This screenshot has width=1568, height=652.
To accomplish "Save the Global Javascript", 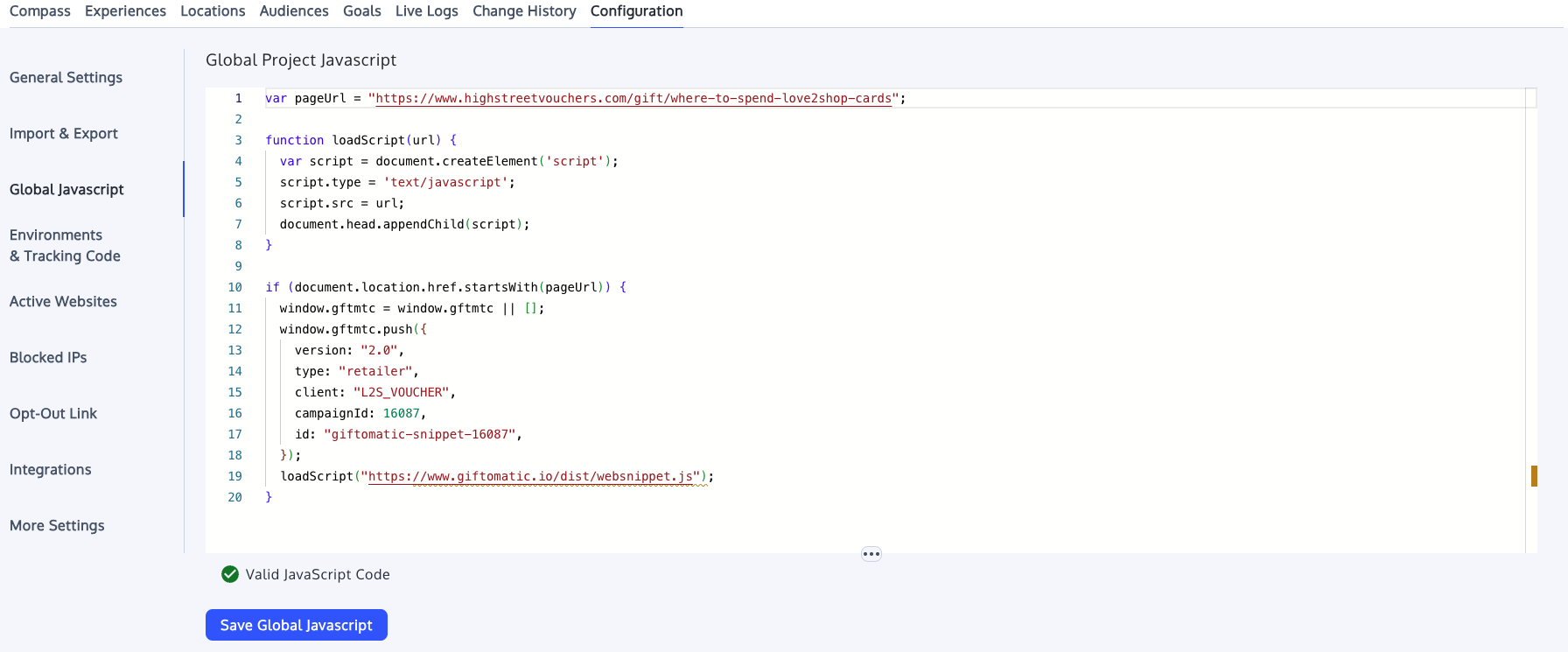I will pos(296,625).
